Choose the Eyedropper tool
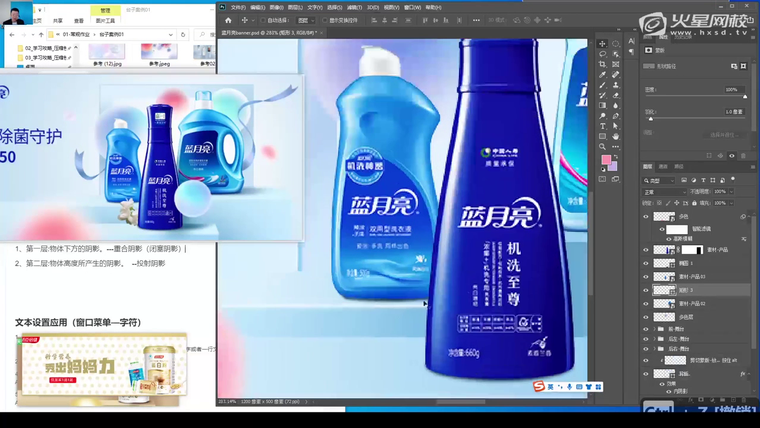Image resolution: width=760 pixels, height=428 pixels. [x=602, y=75]
